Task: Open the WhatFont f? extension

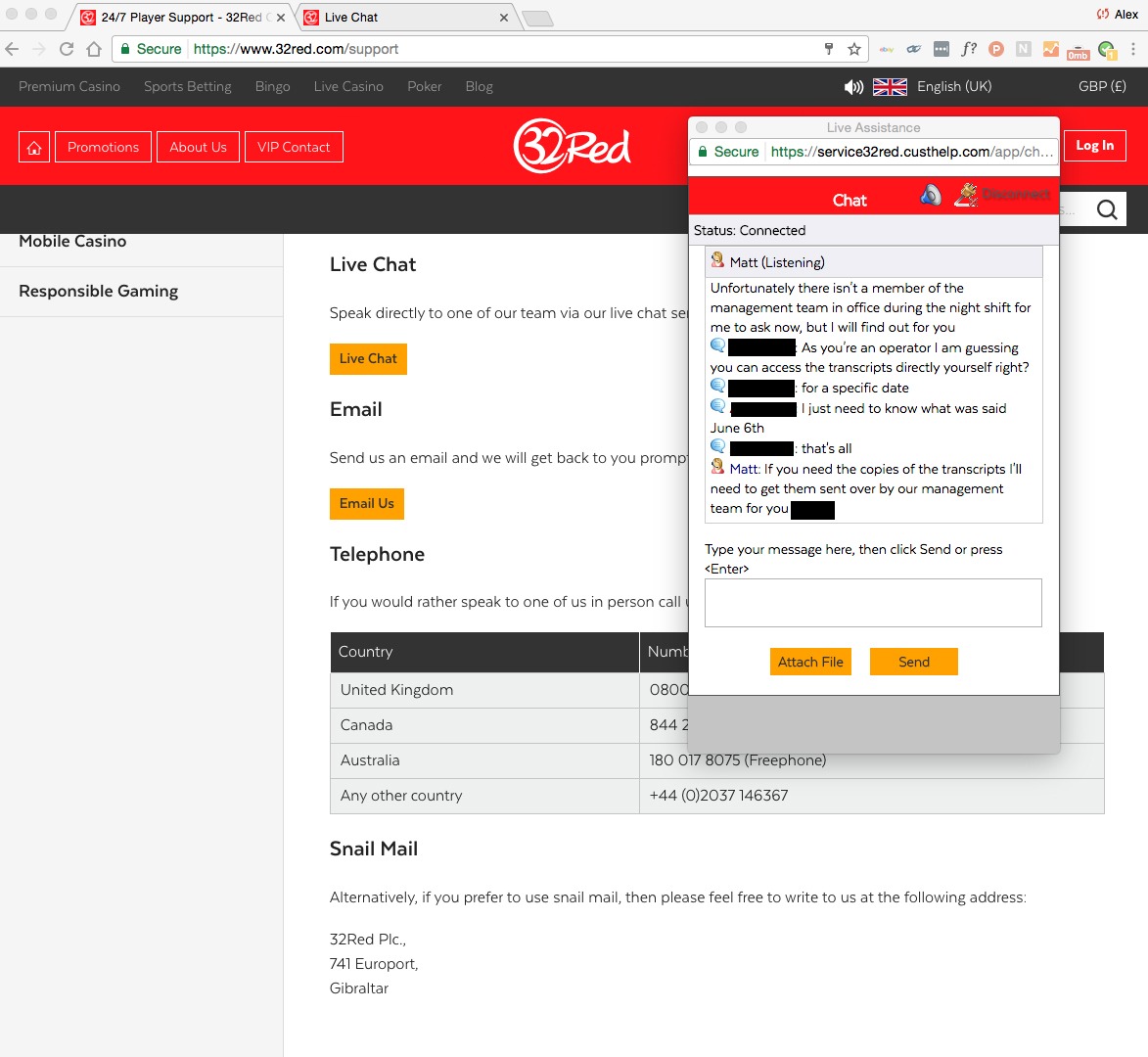Action: (969, 49)
